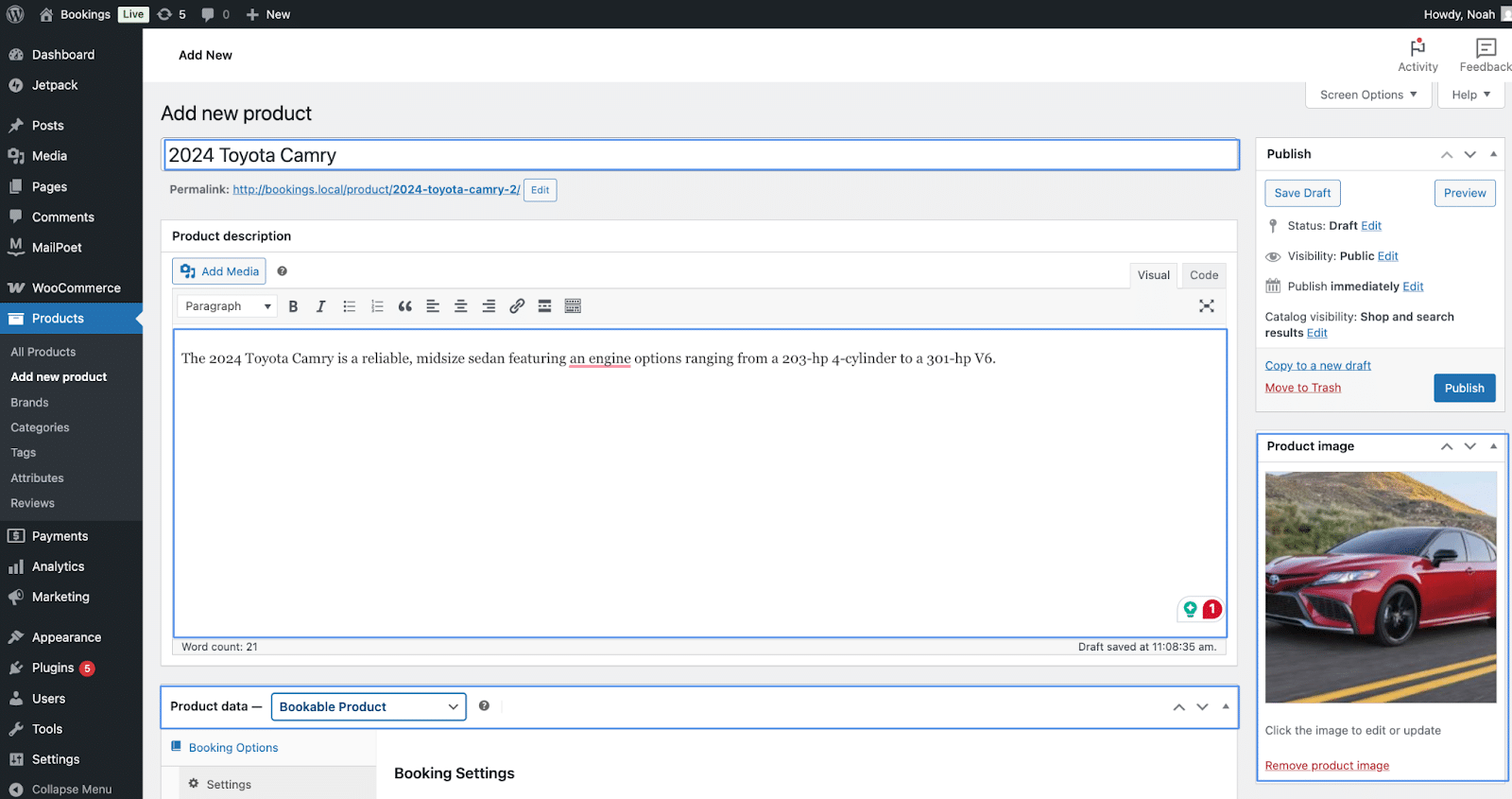This screenshot has height=799, width=1512.
Task: Insert Read More tag
Action: click(x=544, y=306)
